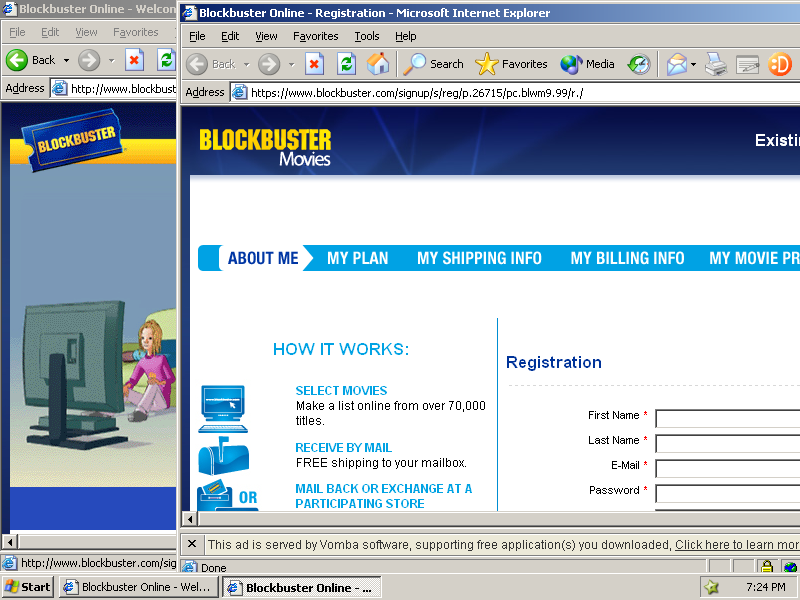Open Edit menu in Registration window
Image resolution: width=800 pixels, height=600 pixels.
(x=230, y=36)
